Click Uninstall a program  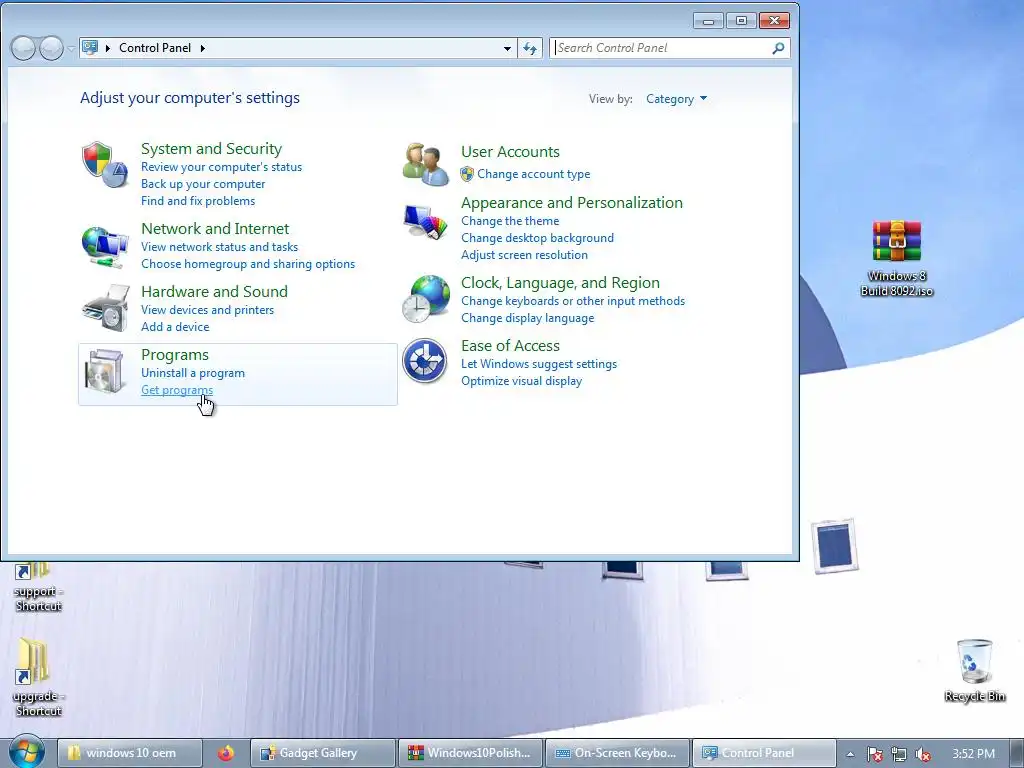pos(193,373)
